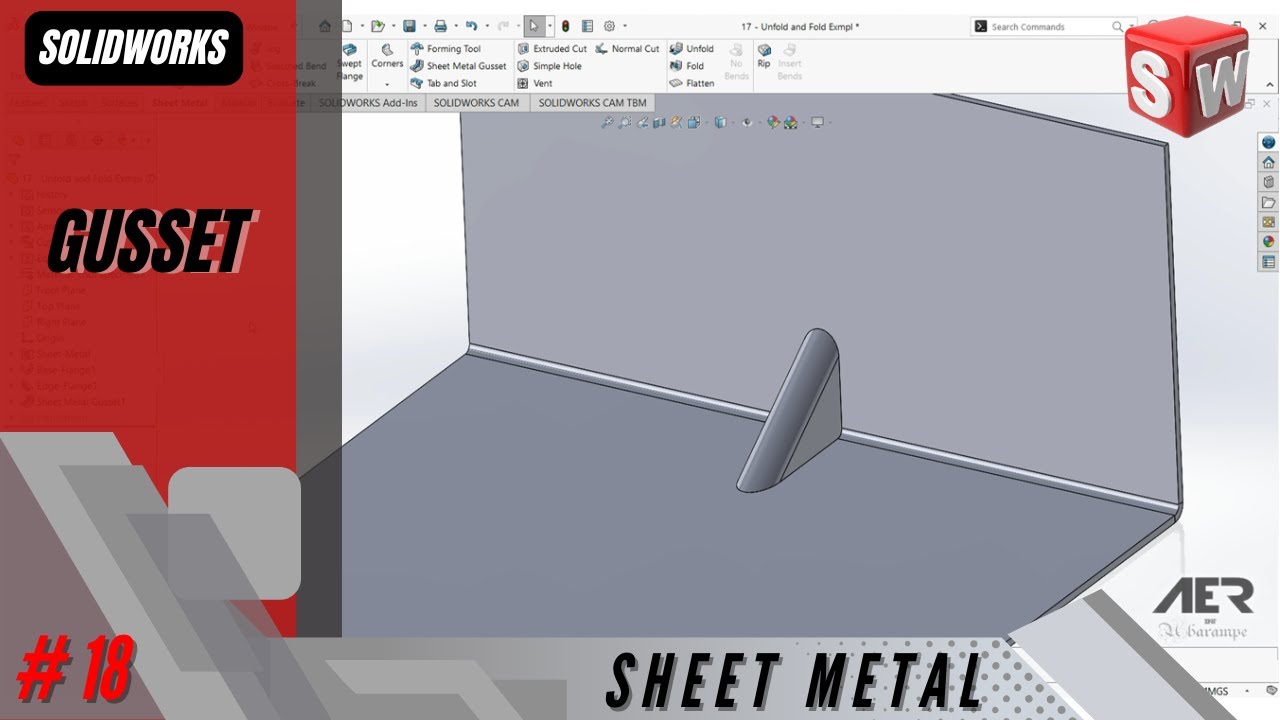Activate Zoom to Area tool
Image resolution: width=1280 pixels, height=720 pixels.
pos(625,122)
